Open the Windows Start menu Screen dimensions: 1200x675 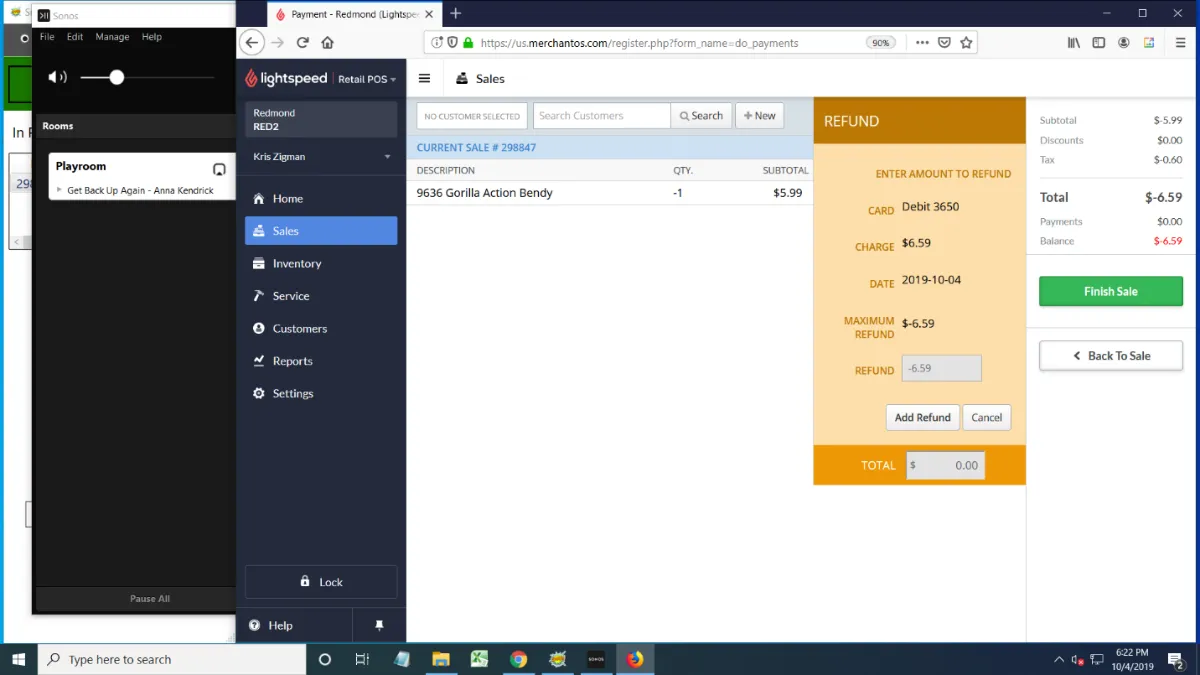[18, 659]
